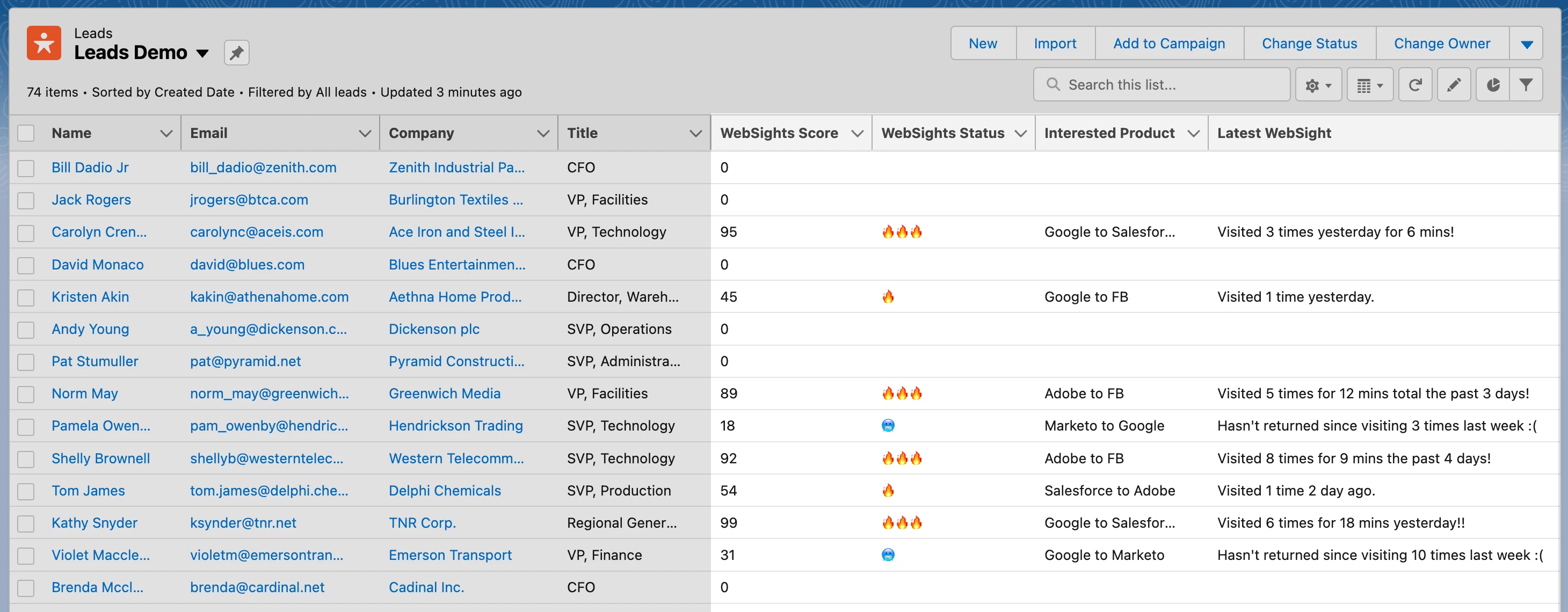The height and width of the screenshot is (612, 1568).
Task: Check the select-all header checkbox
Action: (x=26, y=133)
